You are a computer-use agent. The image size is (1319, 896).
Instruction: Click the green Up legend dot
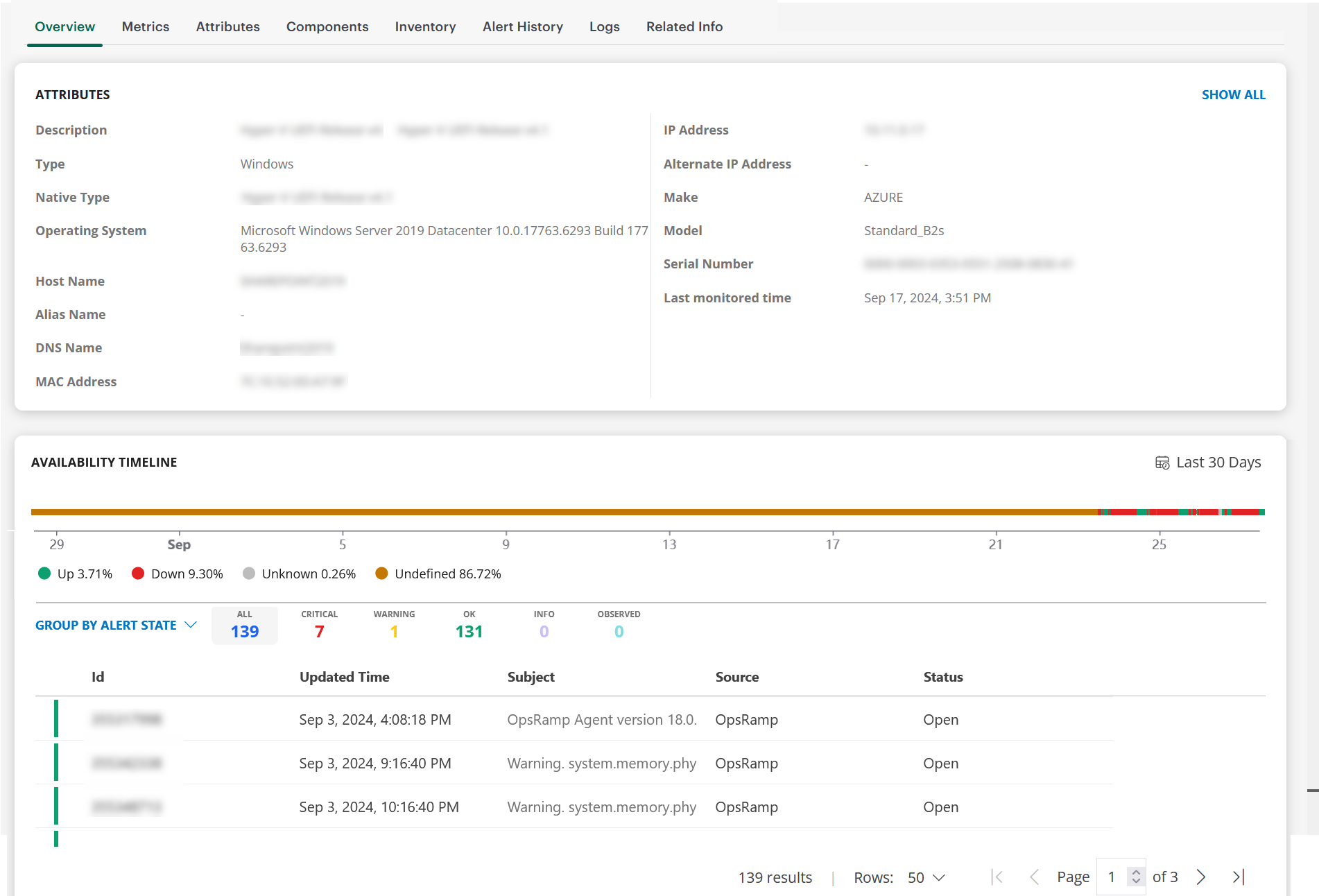pyautogui.click(x=44, y=574)
